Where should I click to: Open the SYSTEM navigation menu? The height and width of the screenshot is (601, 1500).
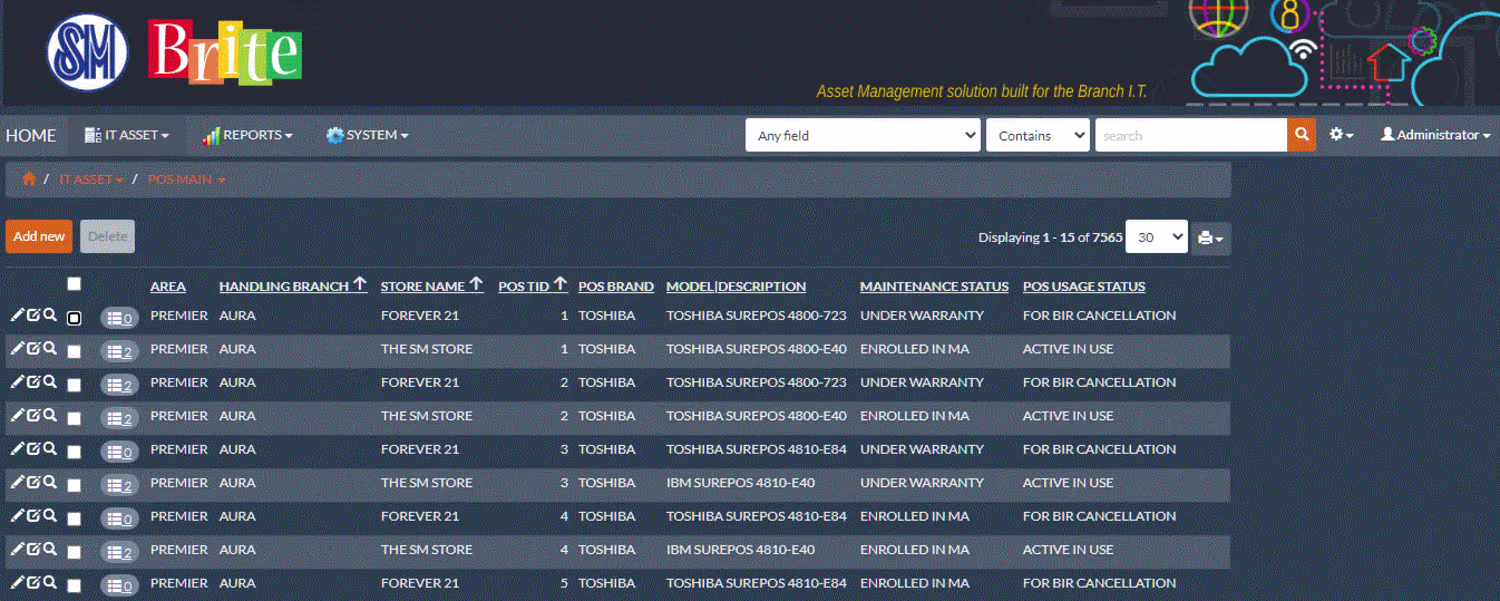pos(367,135)
